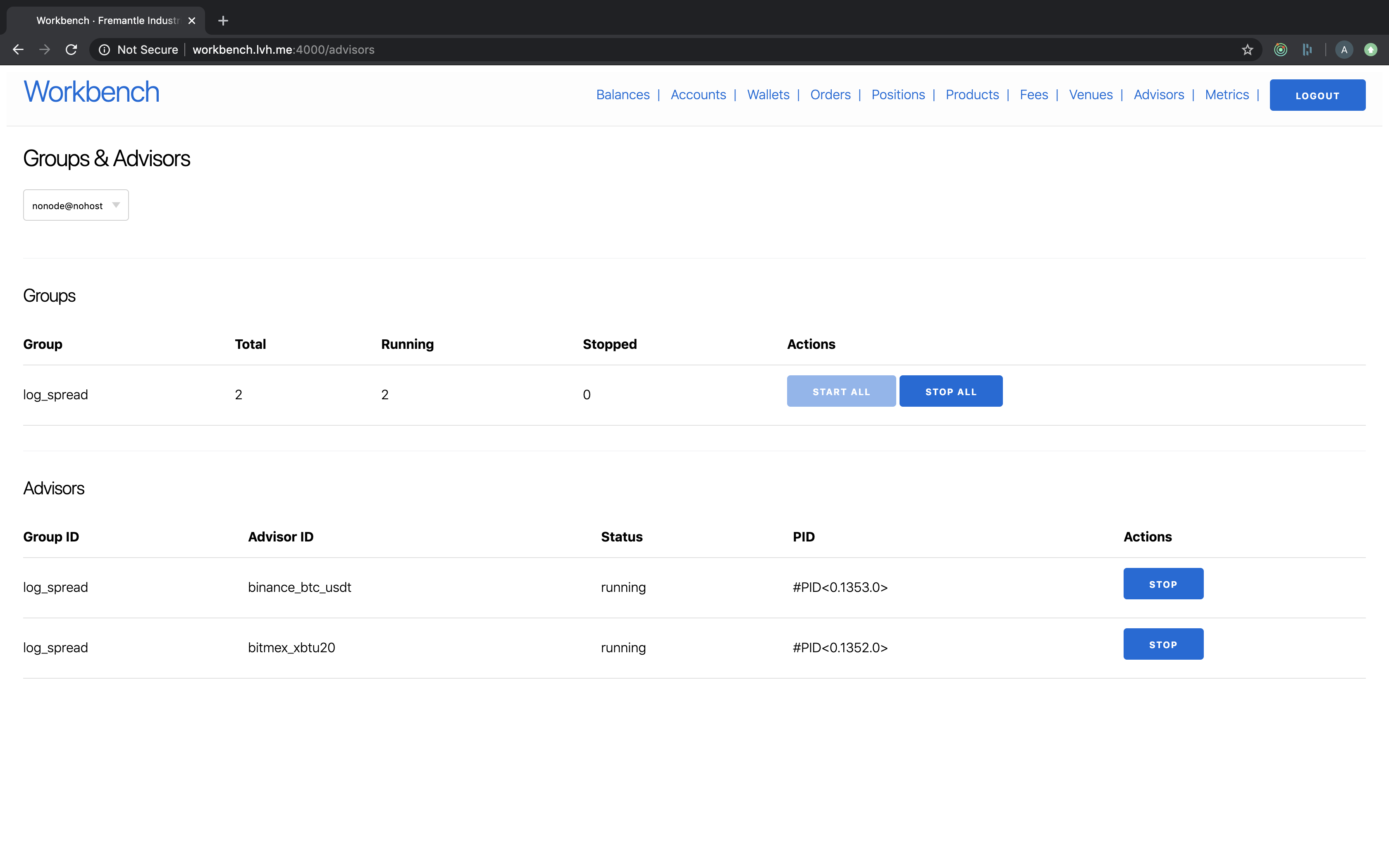This screenshot has height=868, width=1389.
Task: Bookmark page with the star icon
Action: pos(1247,50)
